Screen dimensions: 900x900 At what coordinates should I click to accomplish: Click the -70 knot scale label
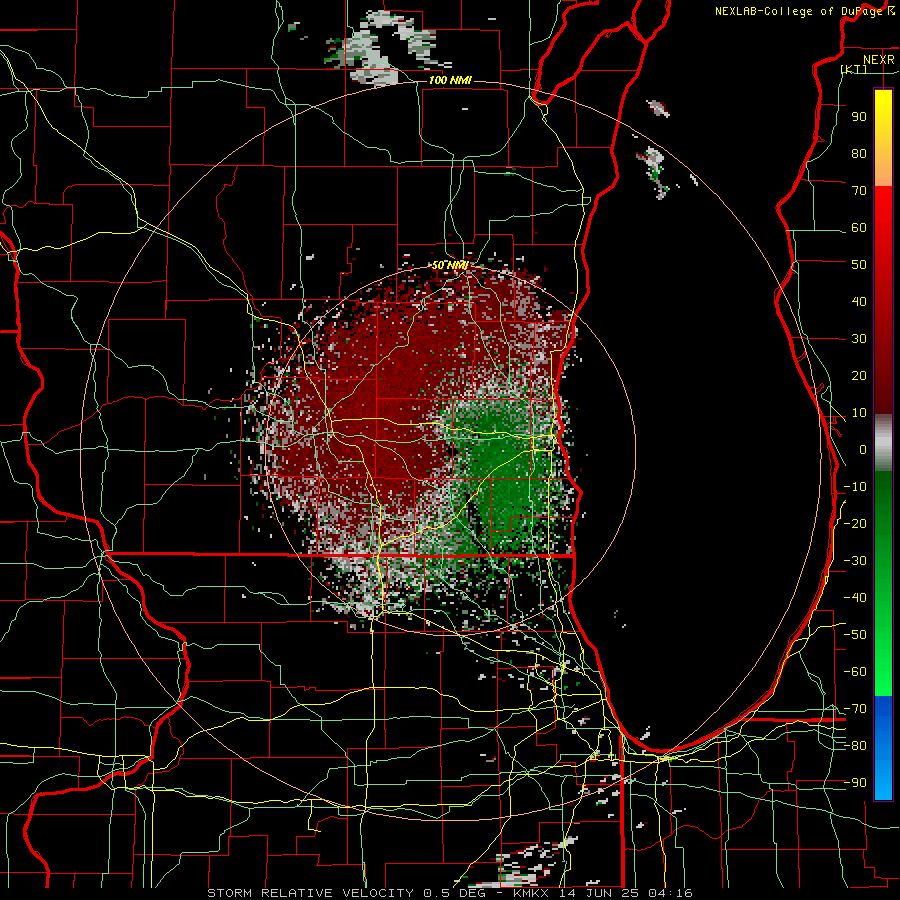coord(855,709)
